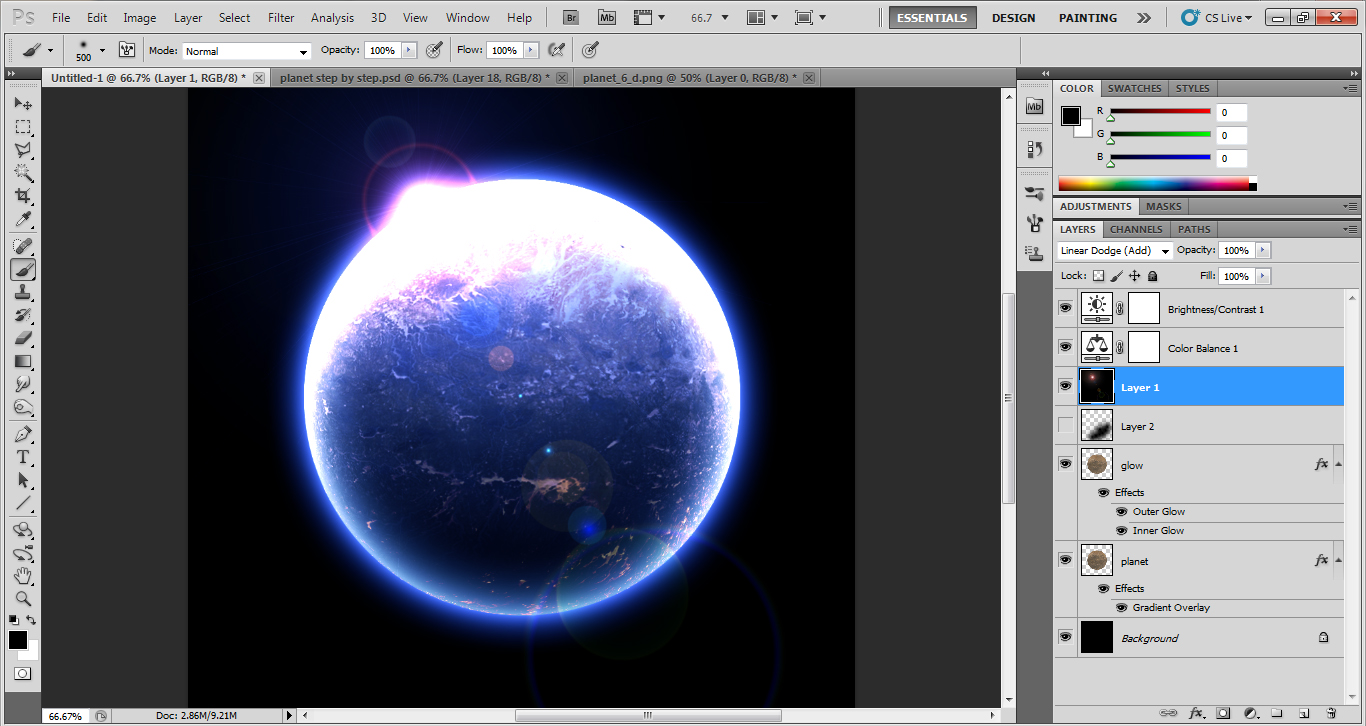Open Adobe Bridge from the application bar

pos(569,17)
